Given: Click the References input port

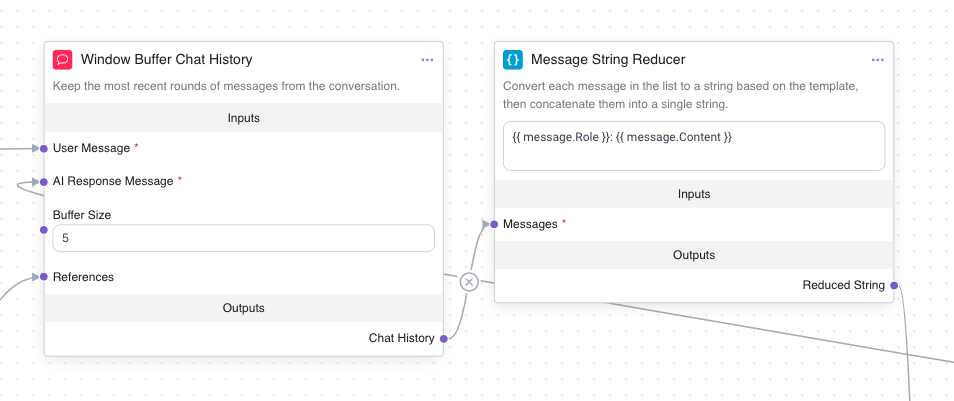Looking at the screenshot, I should [44, 277].
